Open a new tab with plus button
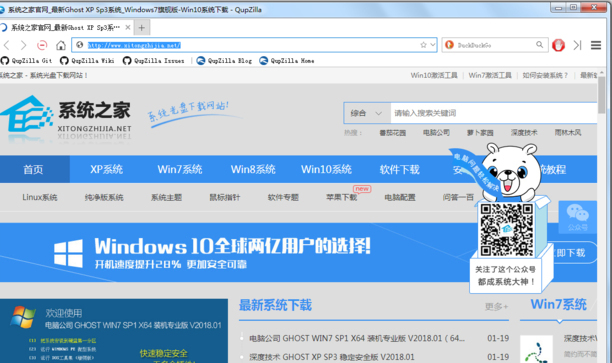Viewport: 612px width, 363px height. click(x=142, y=28)
